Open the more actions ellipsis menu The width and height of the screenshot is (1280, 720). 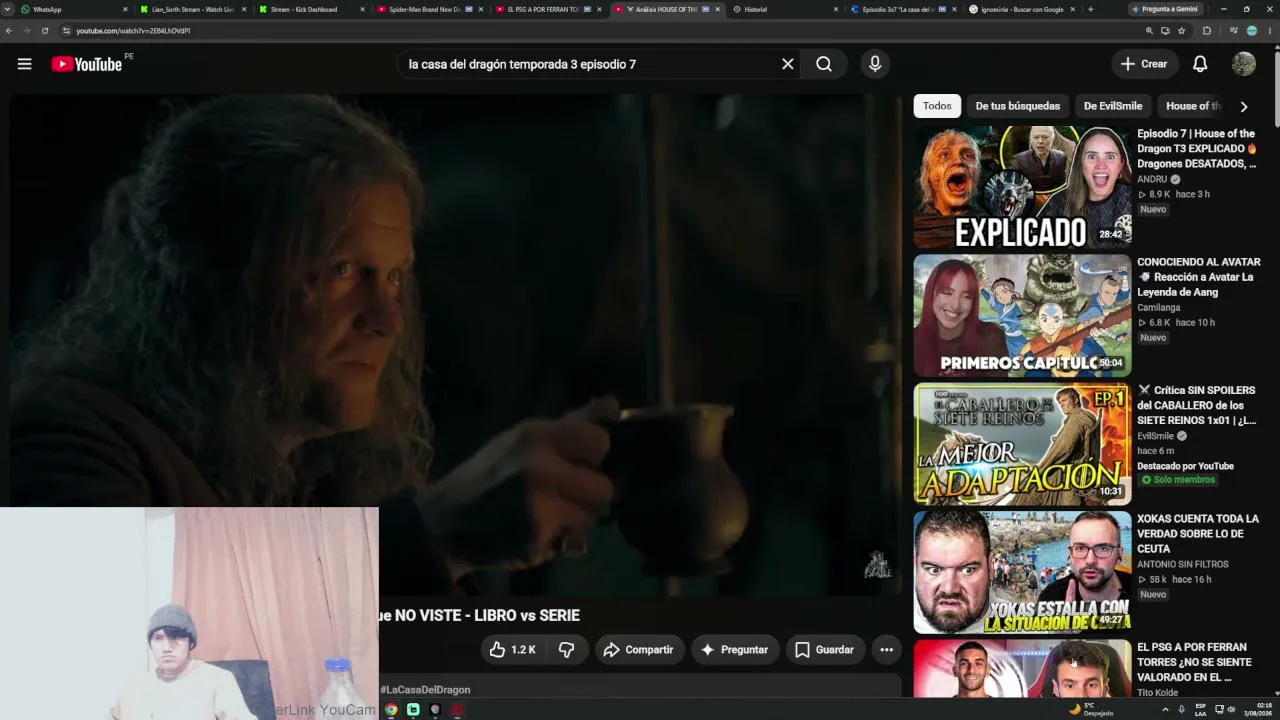coord(886,650)
